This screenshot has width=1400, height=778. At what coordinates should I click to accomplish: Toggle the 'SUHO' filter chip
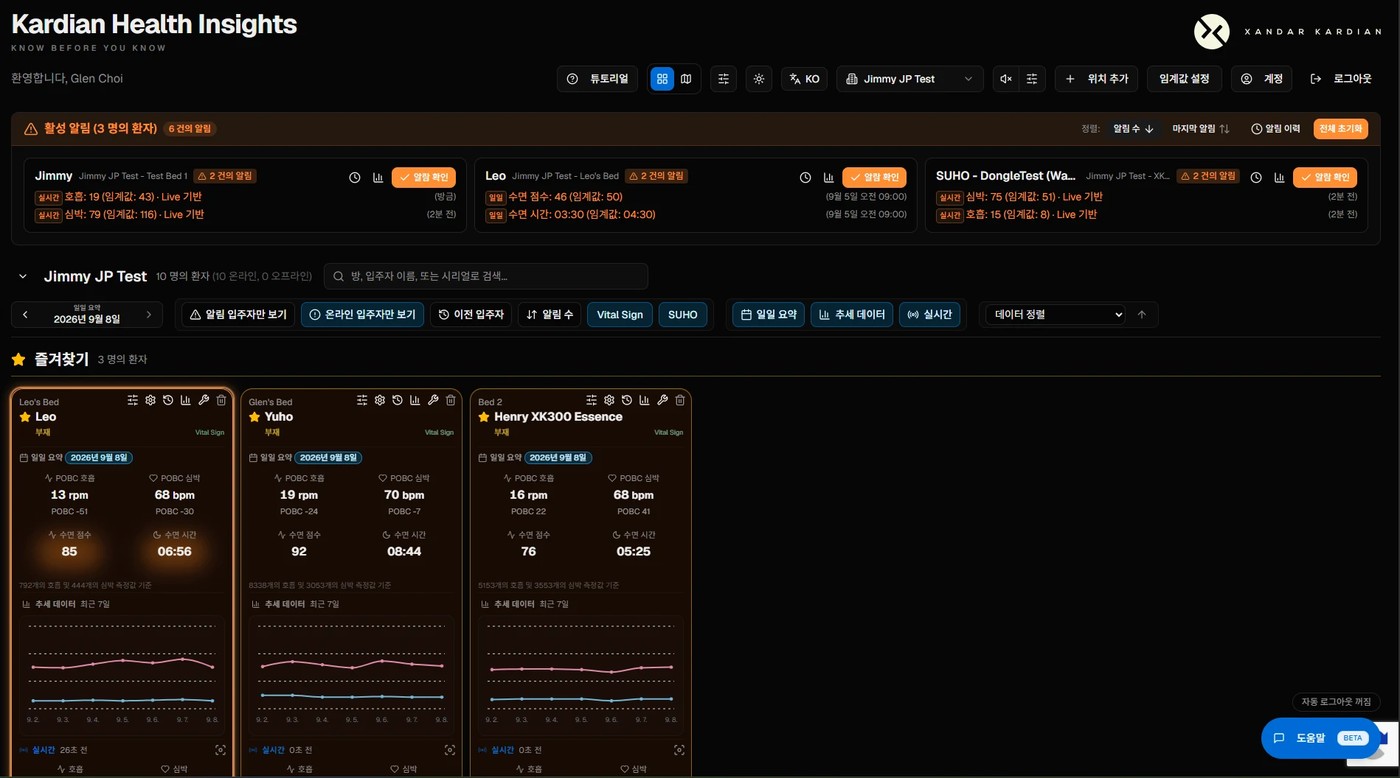coord(683,314)
